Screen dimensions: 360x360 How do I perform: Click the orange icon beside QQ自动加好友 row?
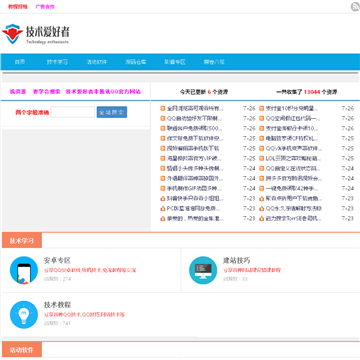[x=163, y=118]
